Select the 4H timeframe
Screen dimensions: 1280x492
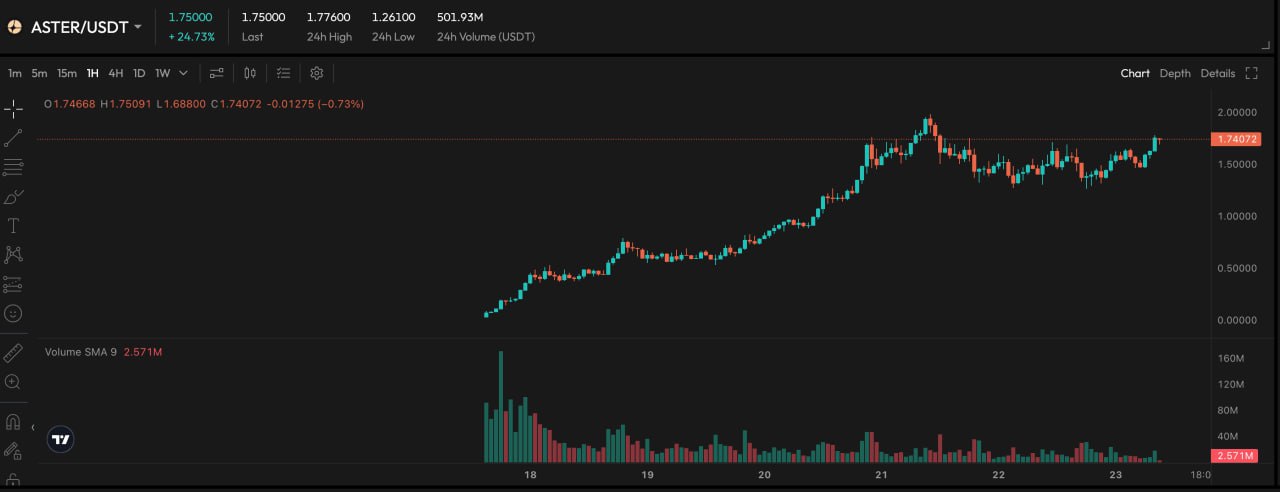point(116,73)
